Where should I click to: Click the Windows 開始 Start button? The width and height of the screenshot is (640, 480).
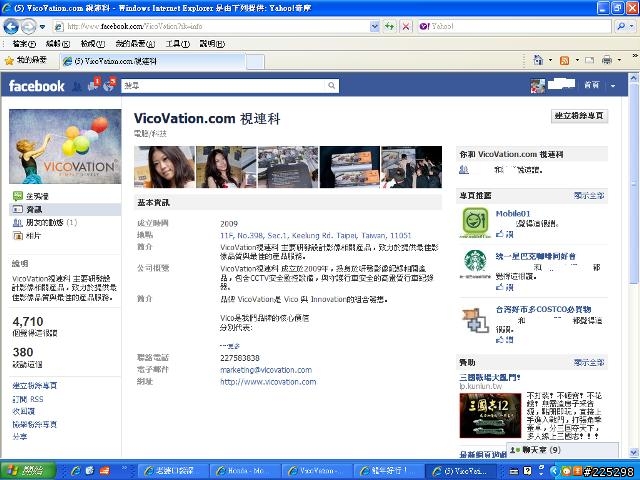[x=28, y=471]
